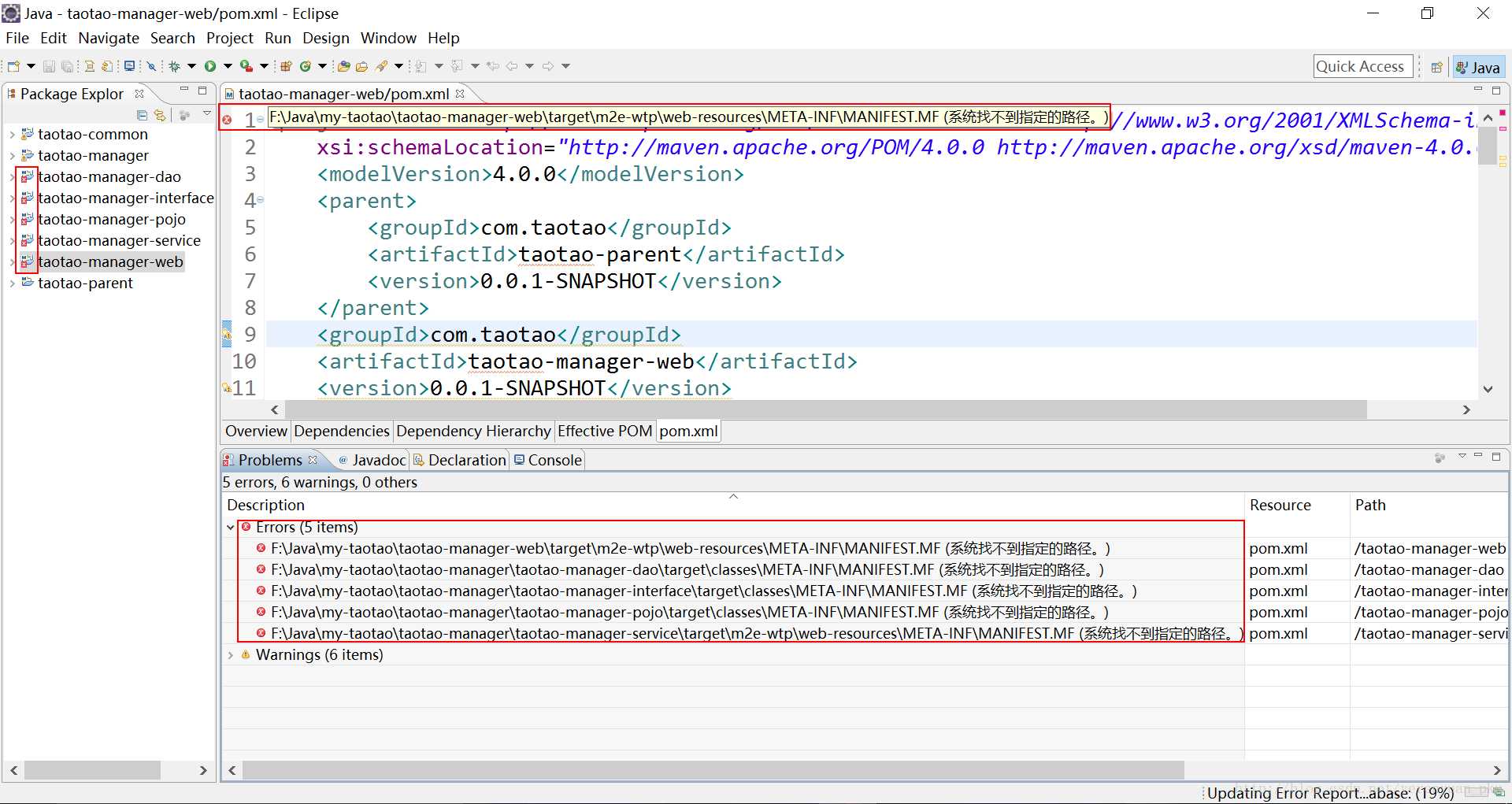Screen dimensions: 1512x804
Task: Collapse All in Package Explorer
Action: coord(143,115)
